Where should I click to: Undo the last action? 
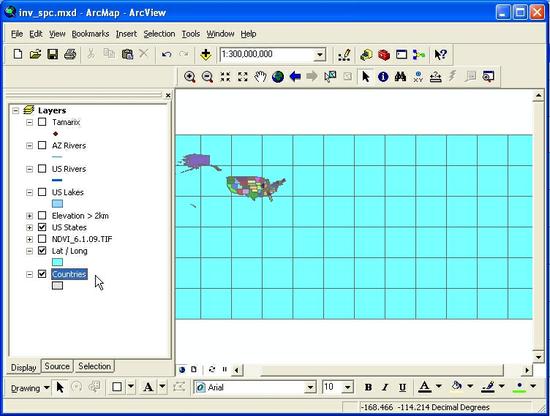click(x=166, y=54)
